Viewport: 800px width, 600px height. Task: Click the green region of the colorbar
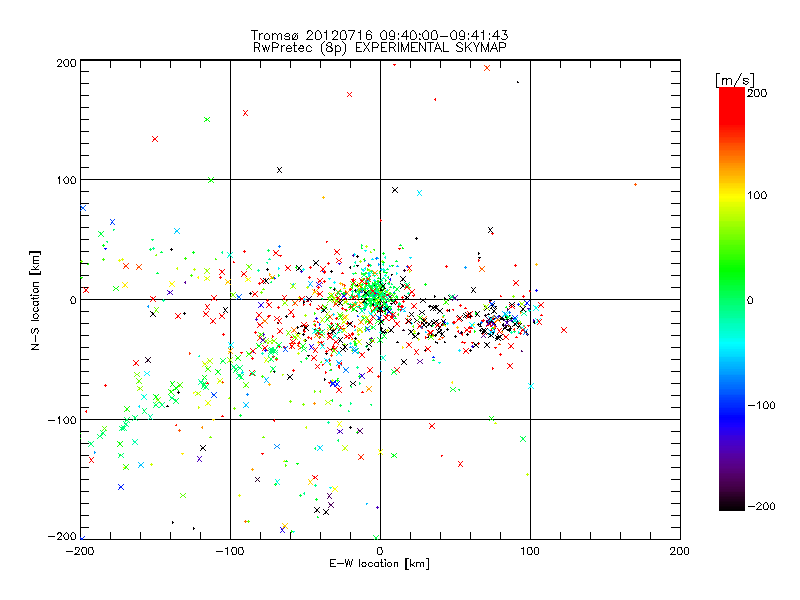pos(732,268)
